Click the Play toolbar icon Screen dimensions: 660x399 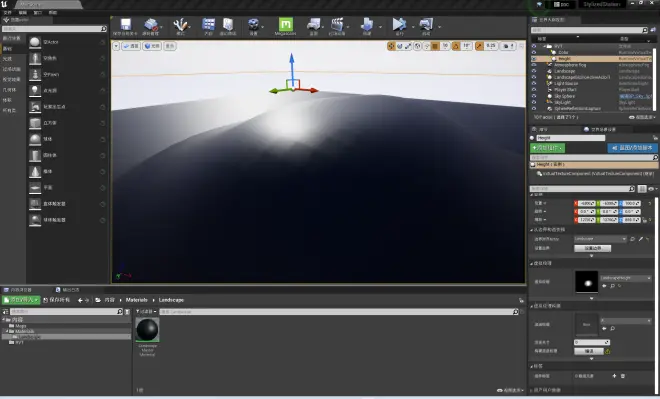pos(399,24)
